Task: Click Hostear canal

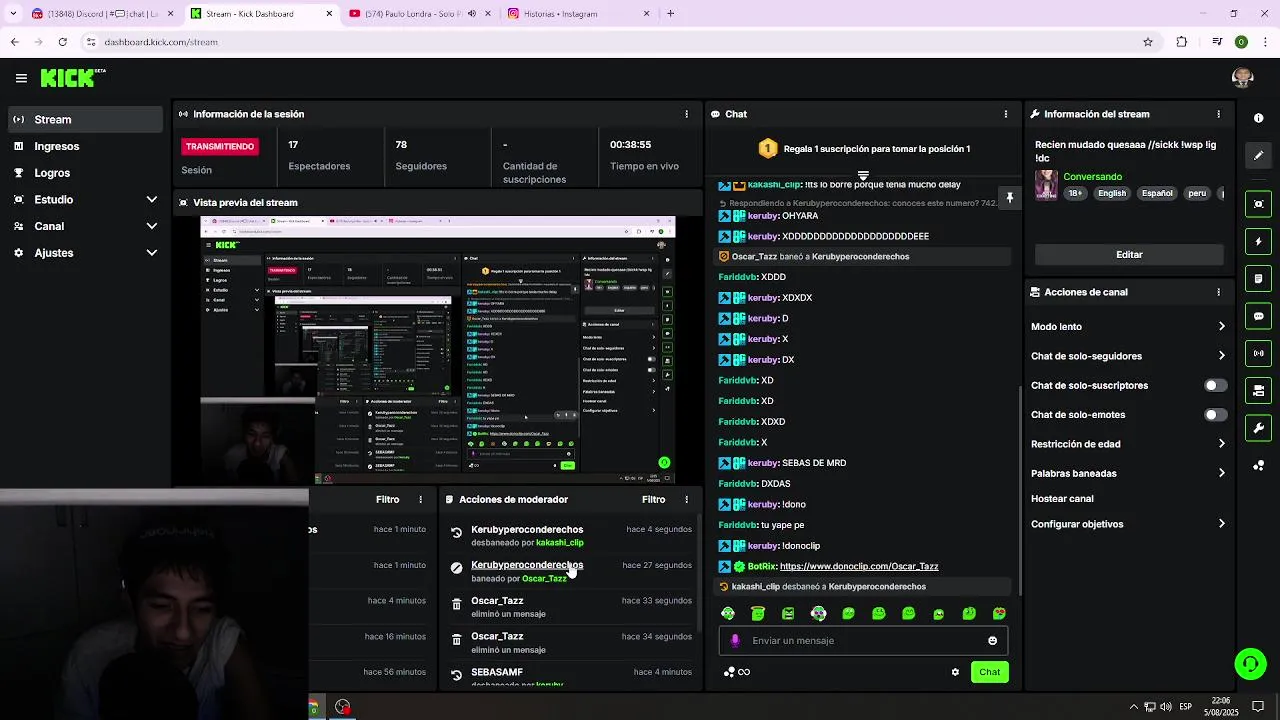Action: tap(1062, 498)
